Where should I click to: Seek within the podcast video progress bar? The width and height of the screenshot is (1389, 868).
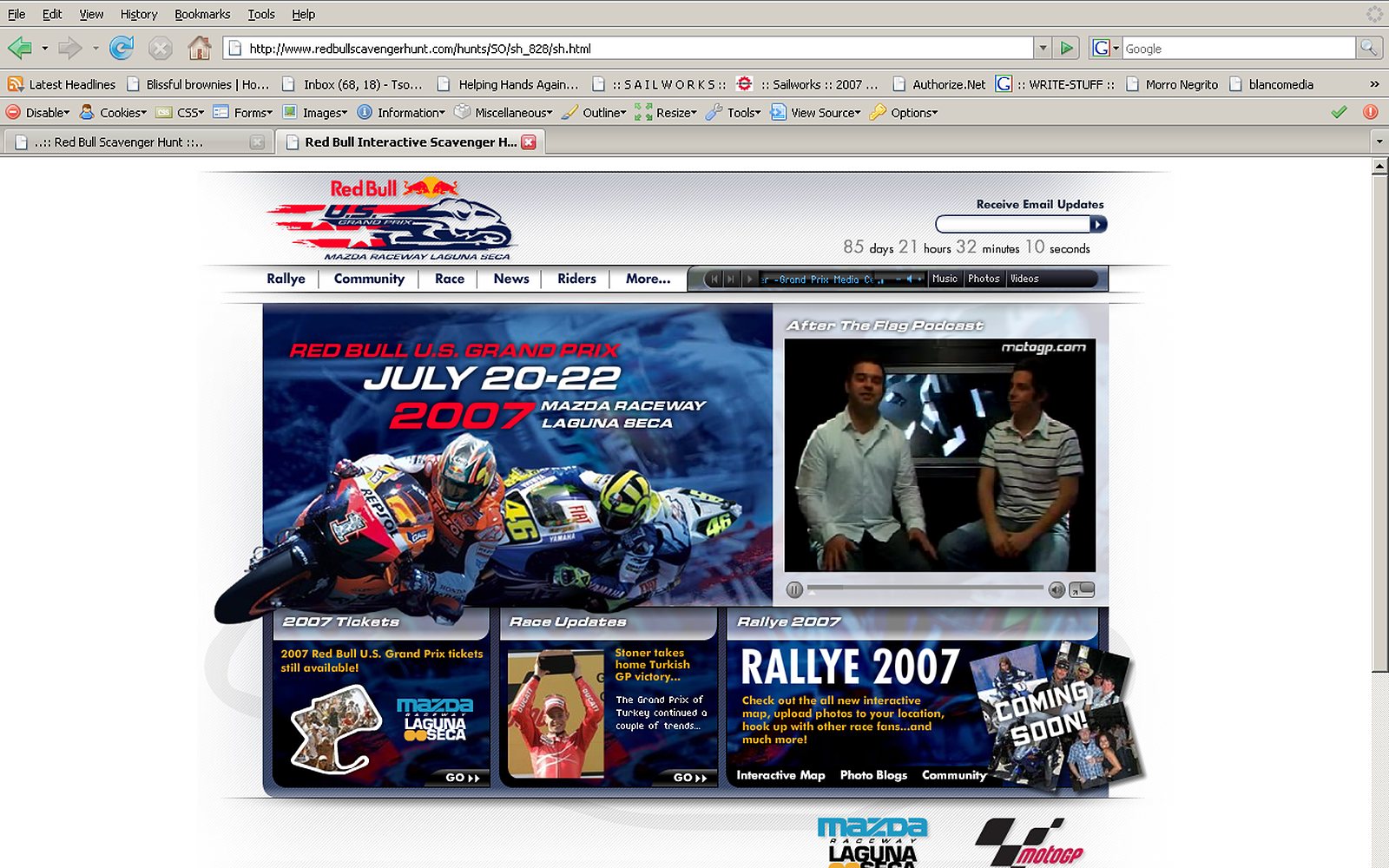pyautogui.click(x=925, y=589)
